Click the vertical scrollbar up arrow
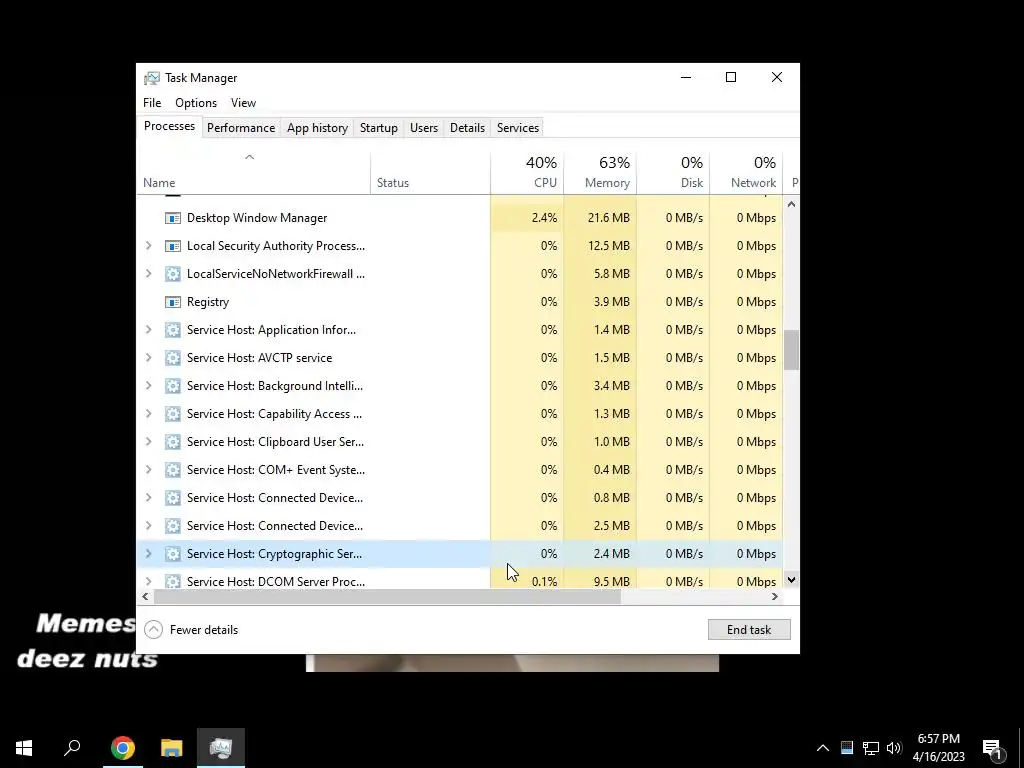This screenshot has height=768, width=1024. [x=792, y=204]
